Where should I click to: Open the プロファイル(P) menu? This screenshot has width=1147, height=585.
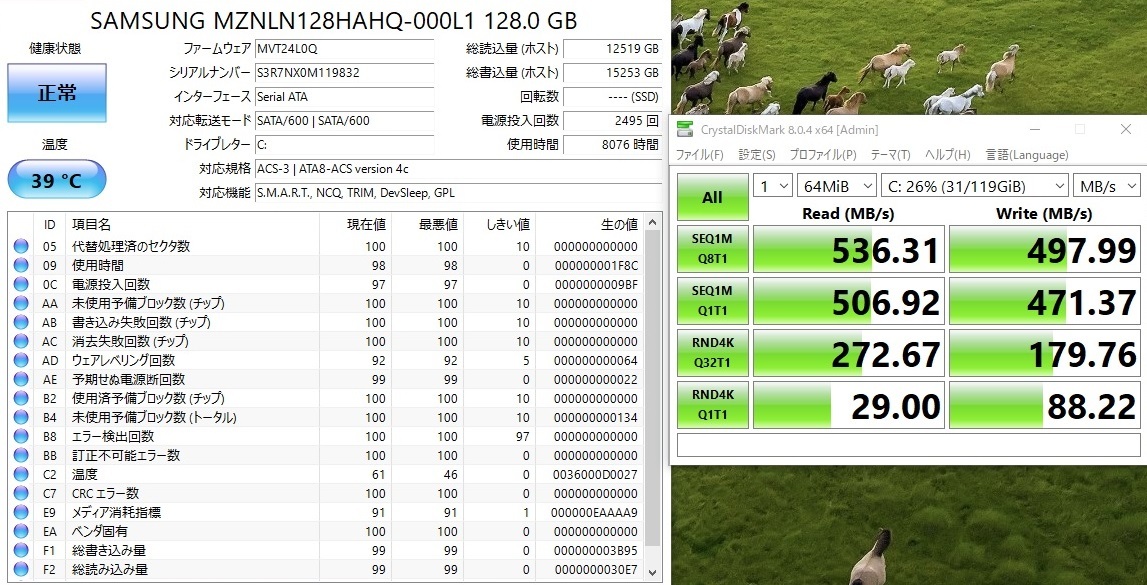click(822, 155)
